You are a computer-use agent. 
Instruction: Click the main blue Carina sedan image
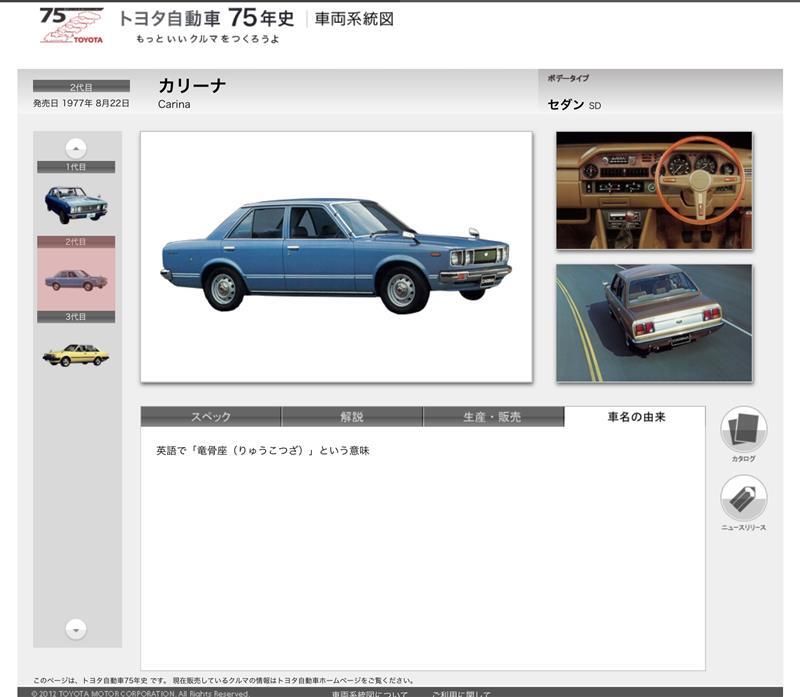pos(337,257)
